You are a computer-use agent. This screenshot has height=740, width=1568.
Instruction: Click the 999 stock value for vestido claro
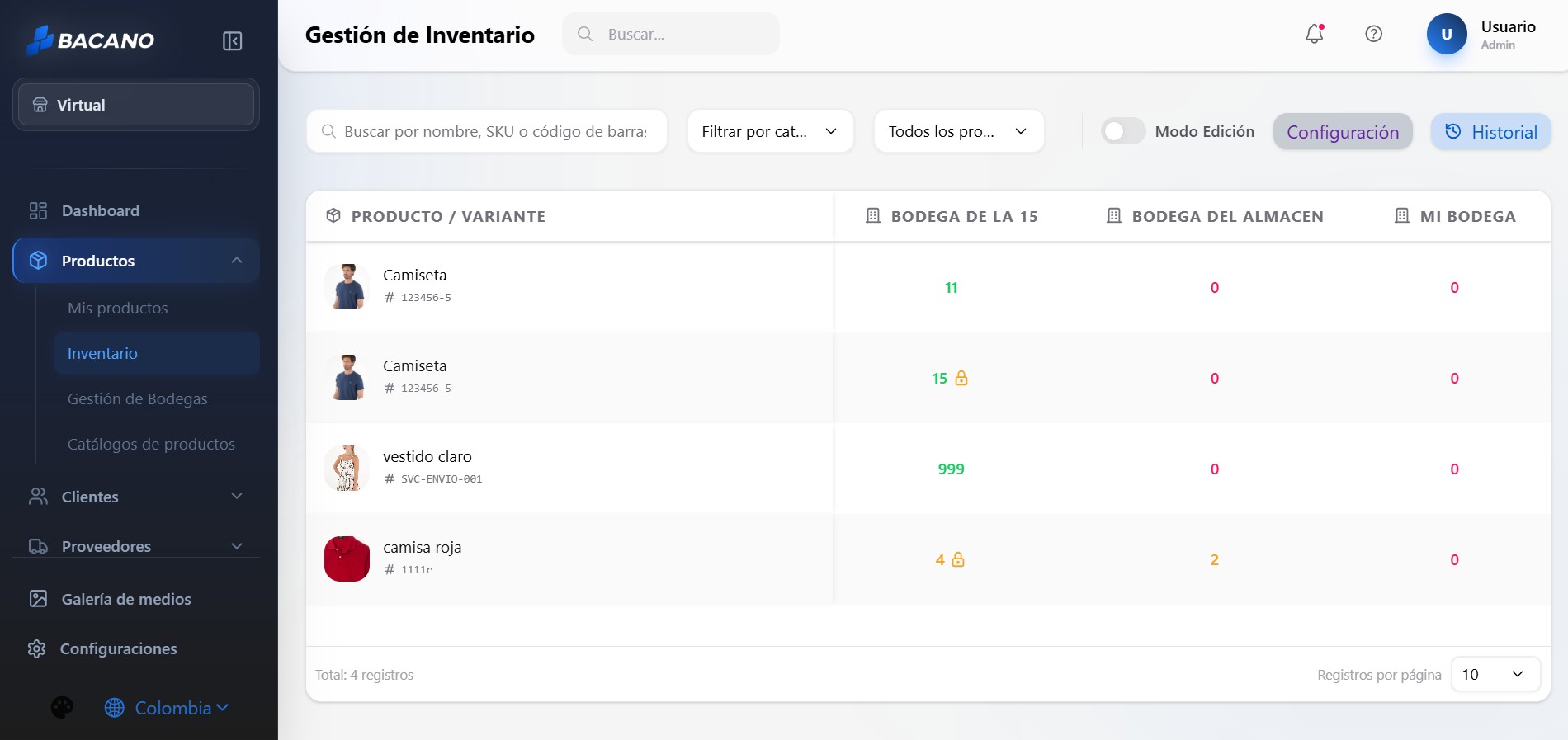coord(951,469)
